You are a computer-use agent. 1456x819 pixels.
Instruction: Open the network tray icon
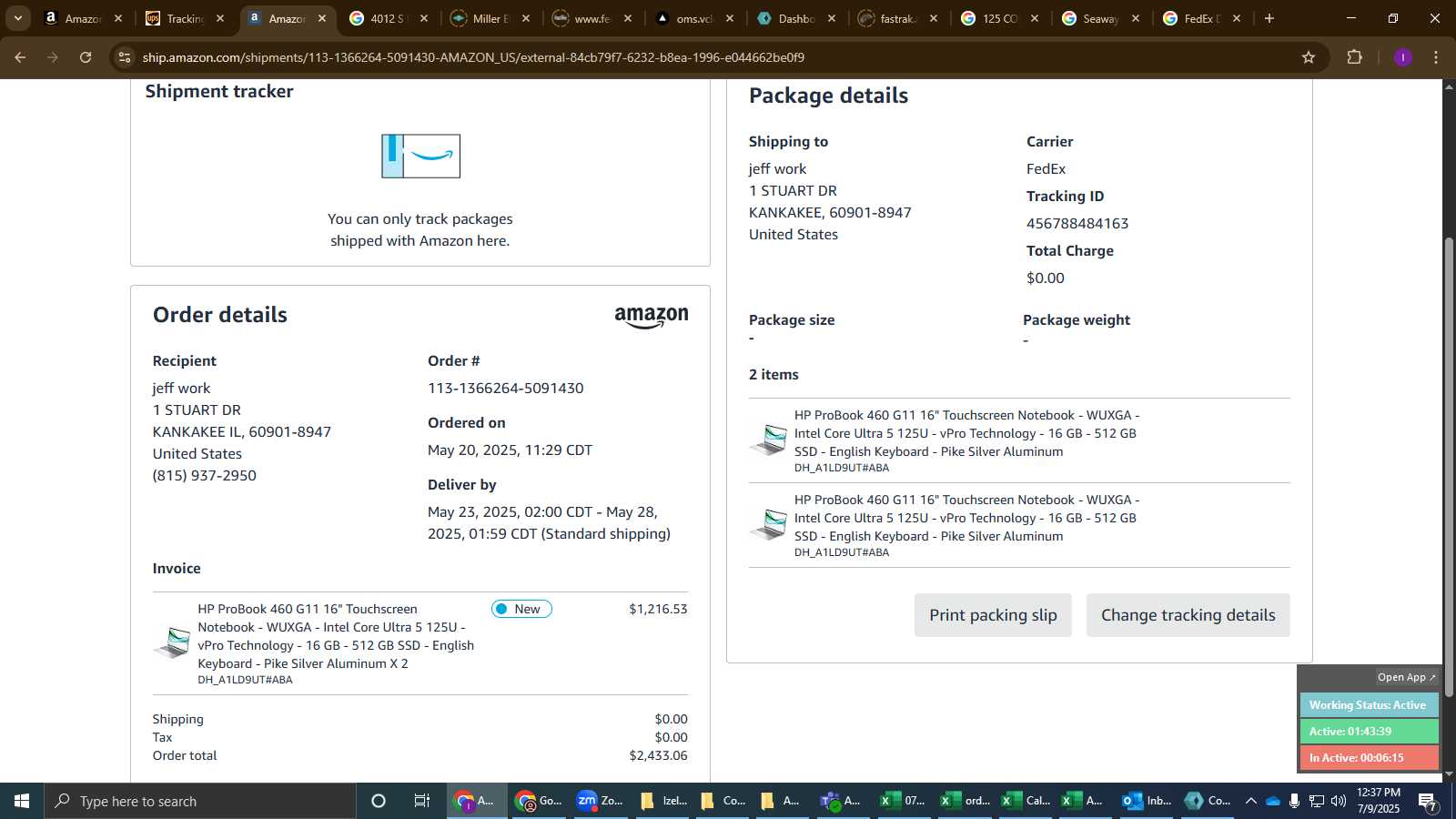(1316, 801)
